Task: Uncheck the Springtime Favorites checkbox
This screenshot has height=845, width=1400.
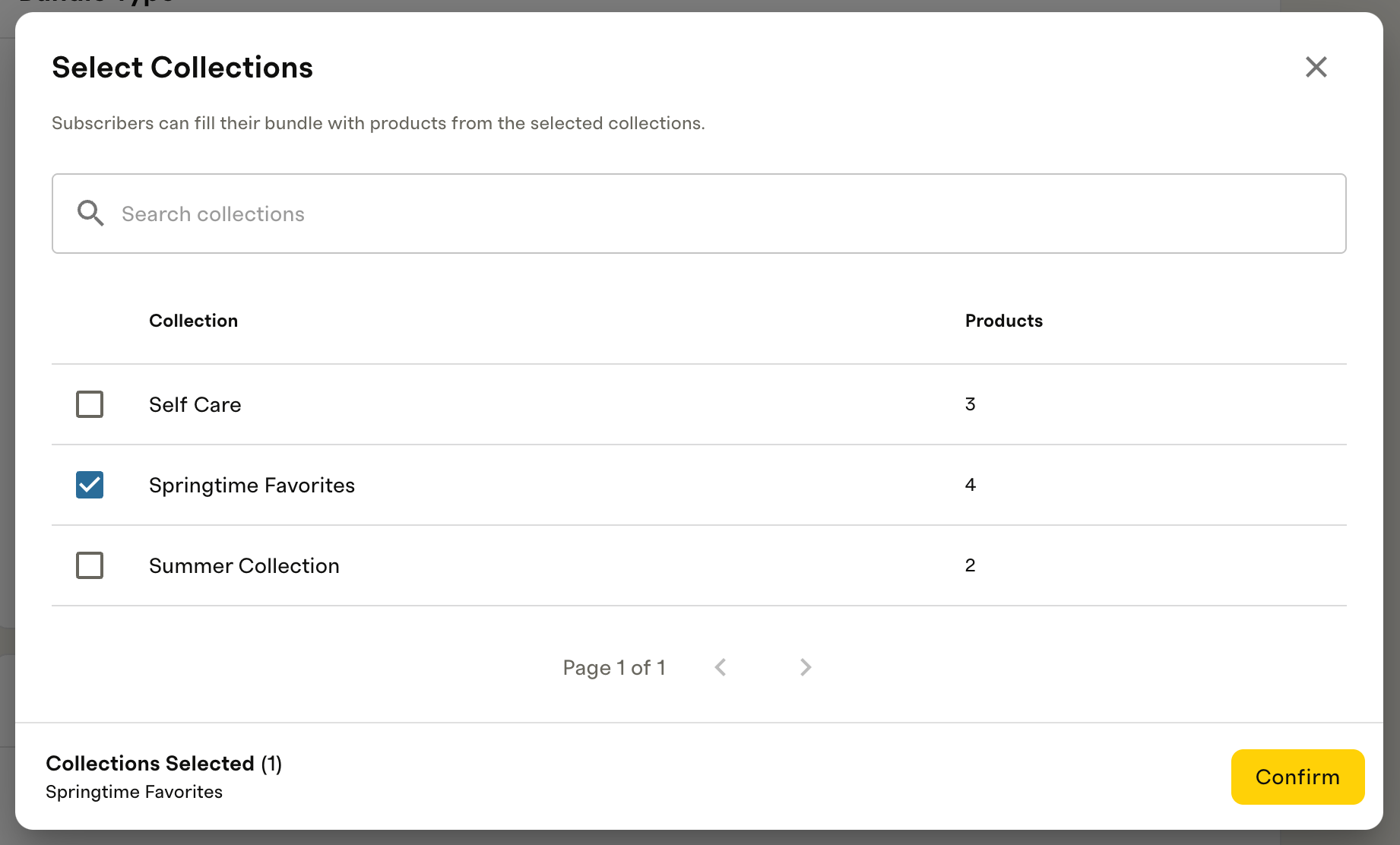Action: pos(90,485)
